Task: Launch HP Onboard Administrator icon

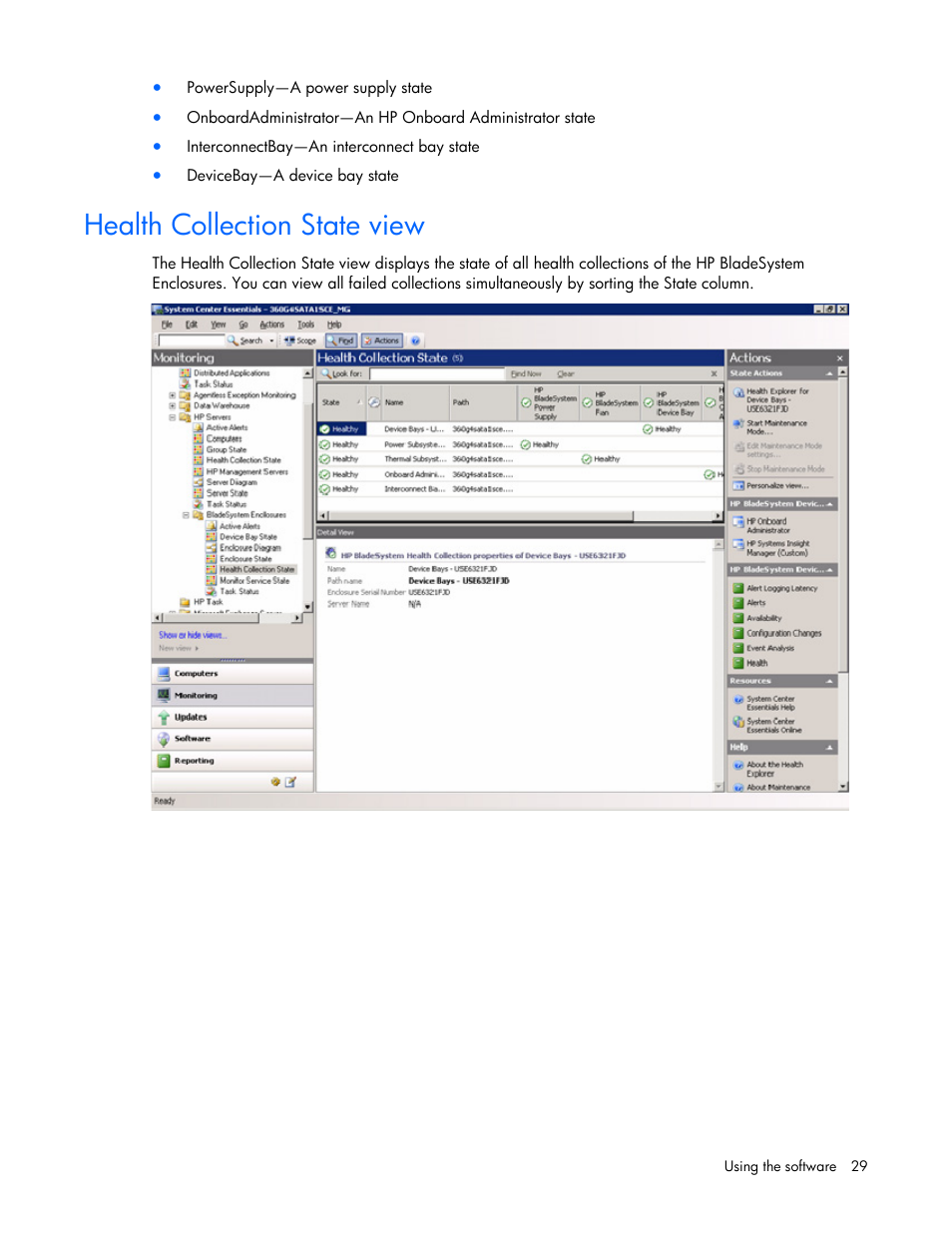Action: 738,522
